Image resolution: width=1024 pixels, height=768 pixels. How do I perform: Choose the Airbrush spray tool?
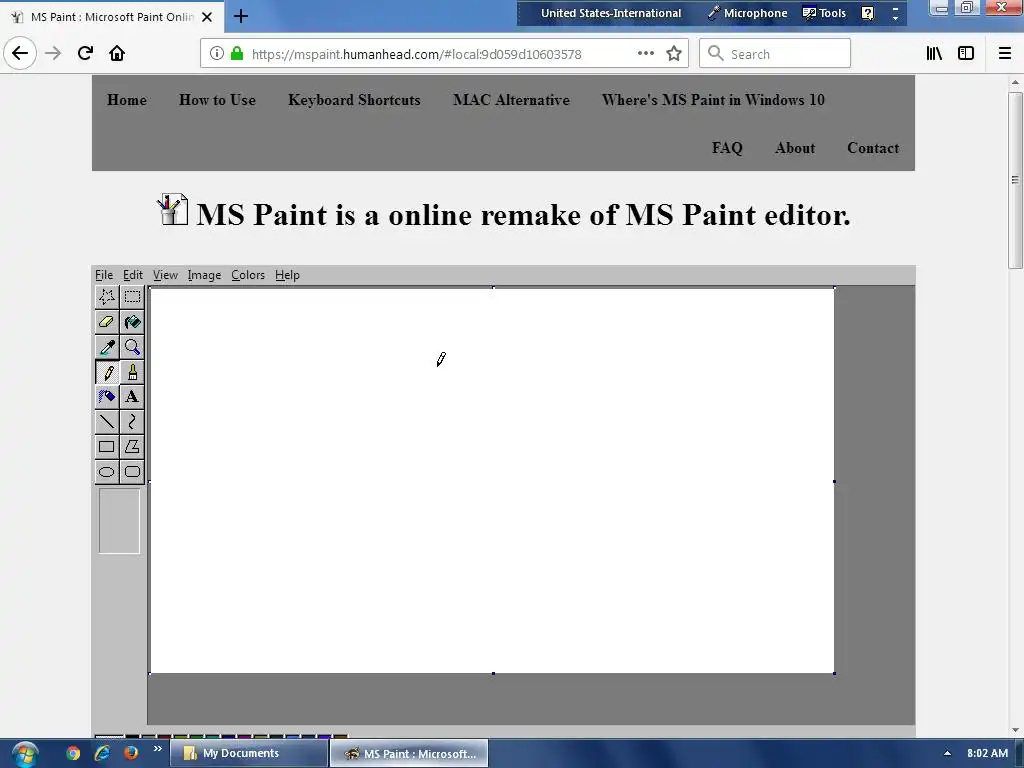(106, 397)
